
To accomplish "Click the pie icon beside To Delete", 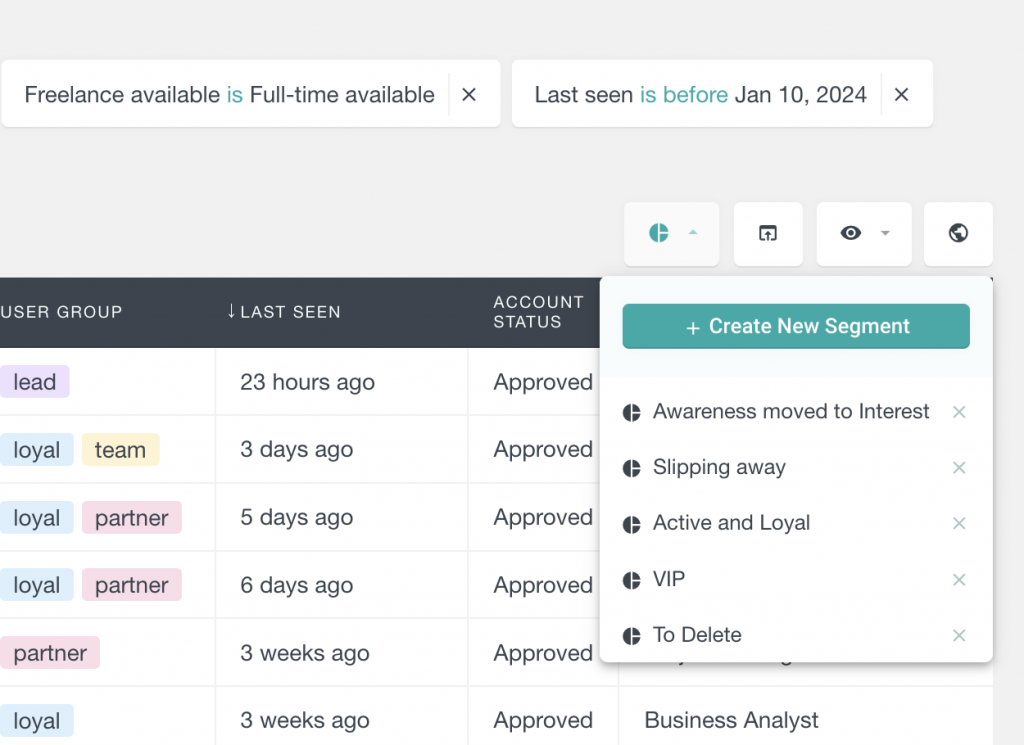I will [632, 635].
